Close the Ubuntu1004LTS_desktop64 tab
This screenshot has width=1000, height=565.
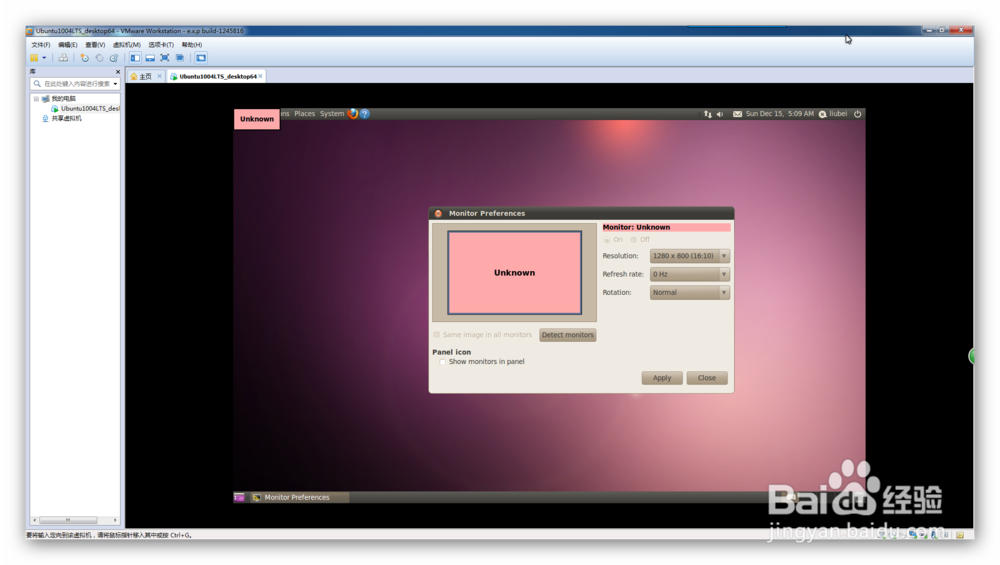pos(261,76)
